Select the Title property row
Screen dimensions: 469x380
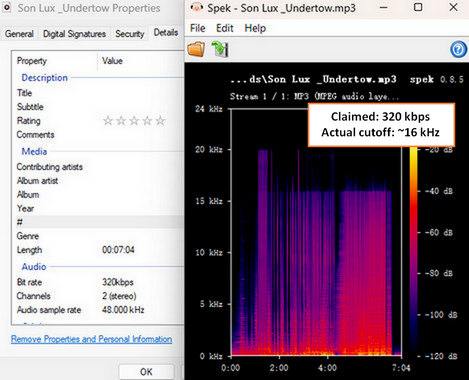(x=98, y=93)
